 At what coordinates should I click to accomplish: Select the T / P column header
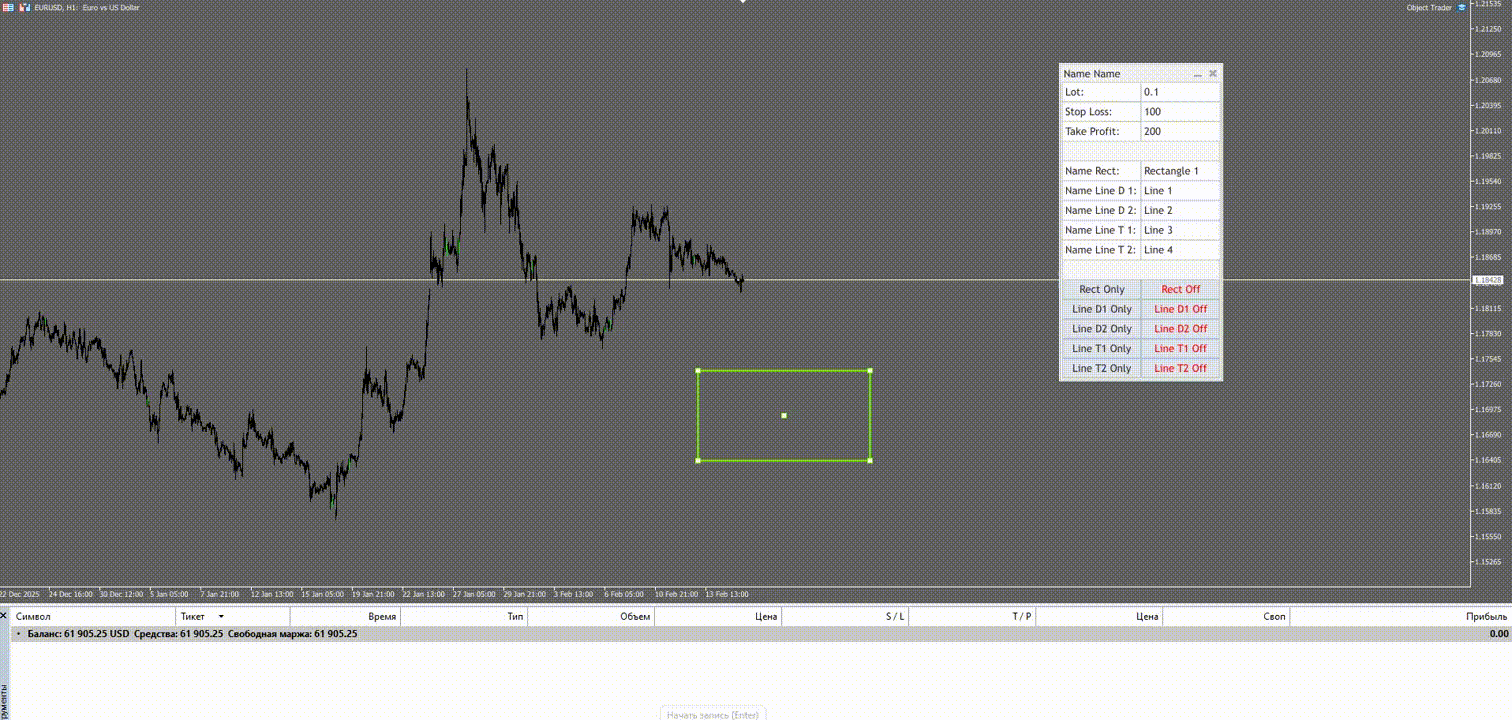pos(972,617)
